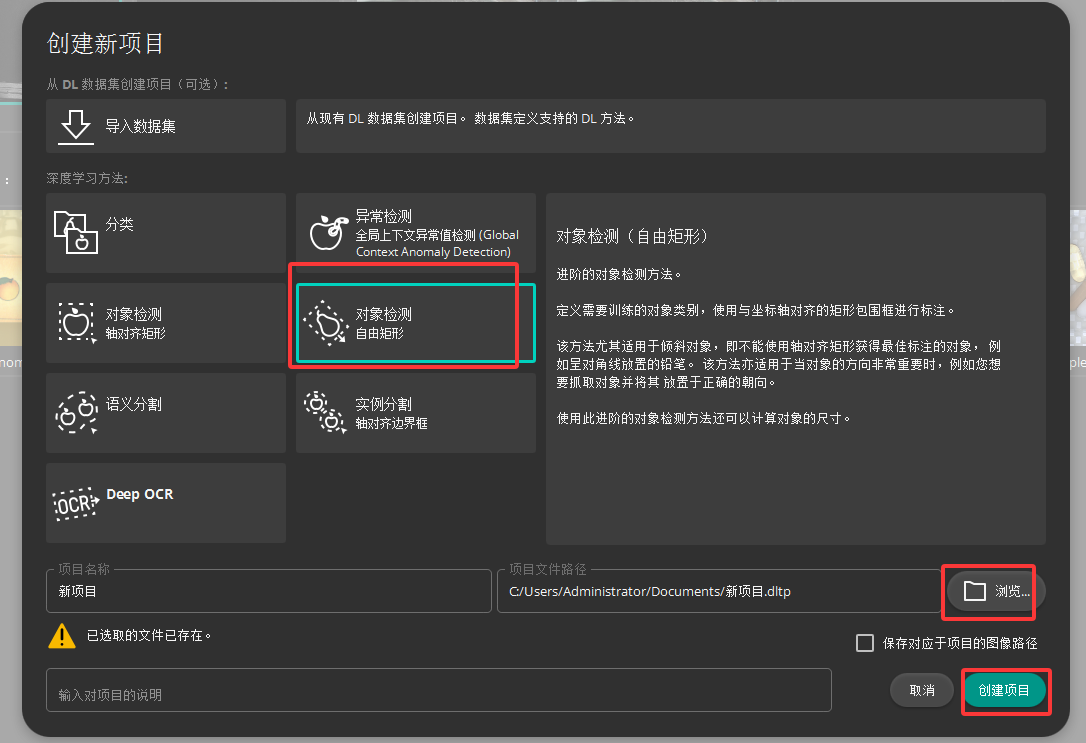
Task: Select the 实例分割 instance segmentation icon
Action: pyautogui.click(x=325, y=412)
